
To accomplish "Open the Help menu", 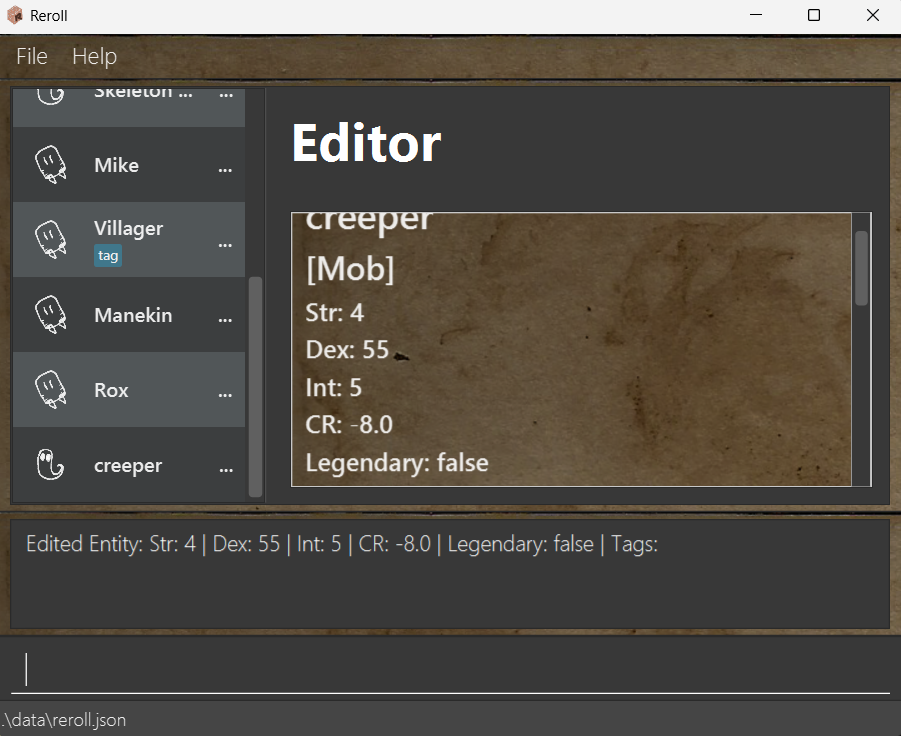I will (x=94, y=56).
